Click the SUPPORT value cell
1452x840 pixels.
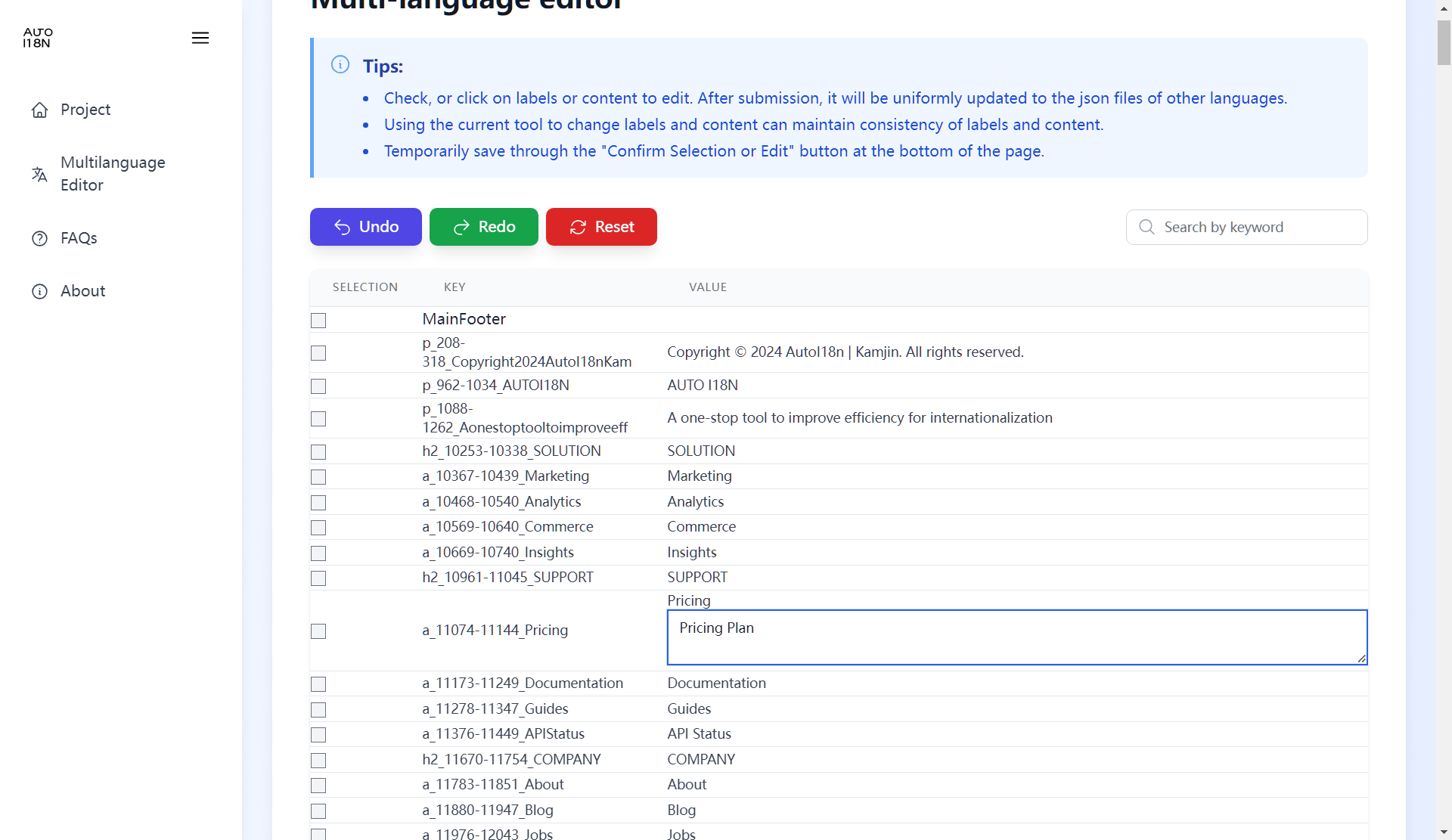[697, 577]
